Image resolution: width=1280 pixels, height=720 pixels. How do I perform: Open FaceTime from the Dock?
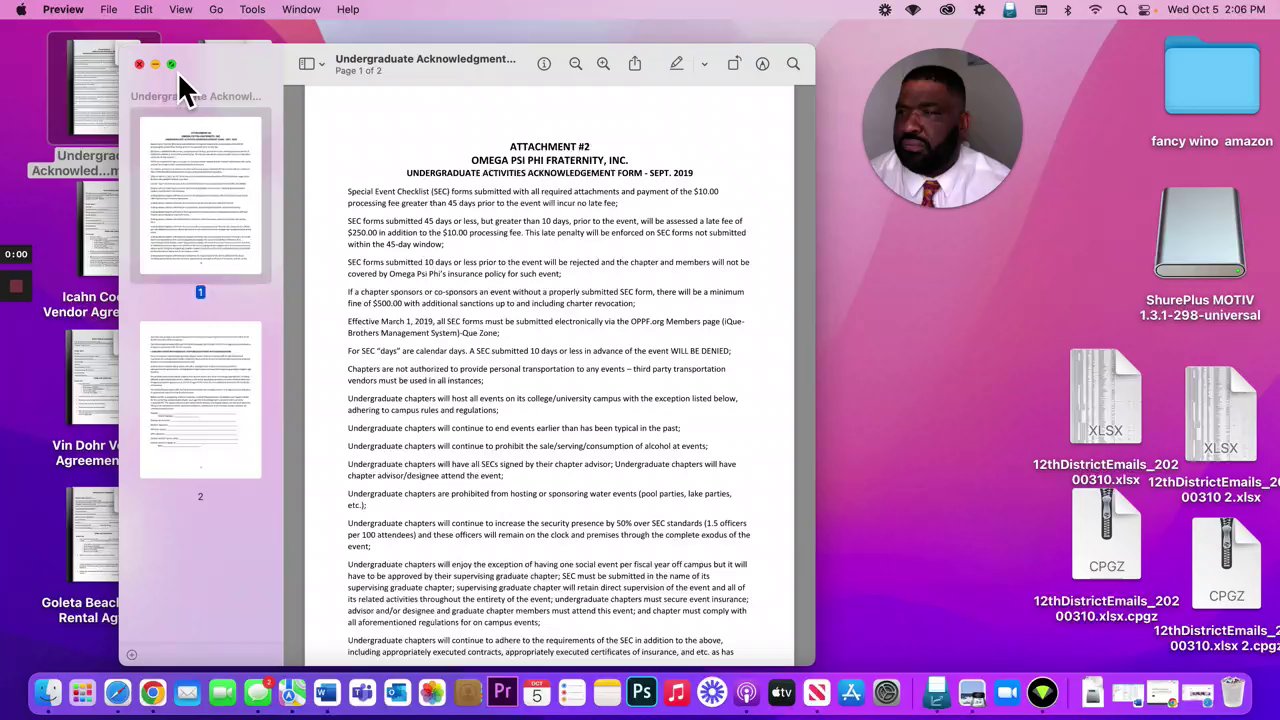click(223, 692)
